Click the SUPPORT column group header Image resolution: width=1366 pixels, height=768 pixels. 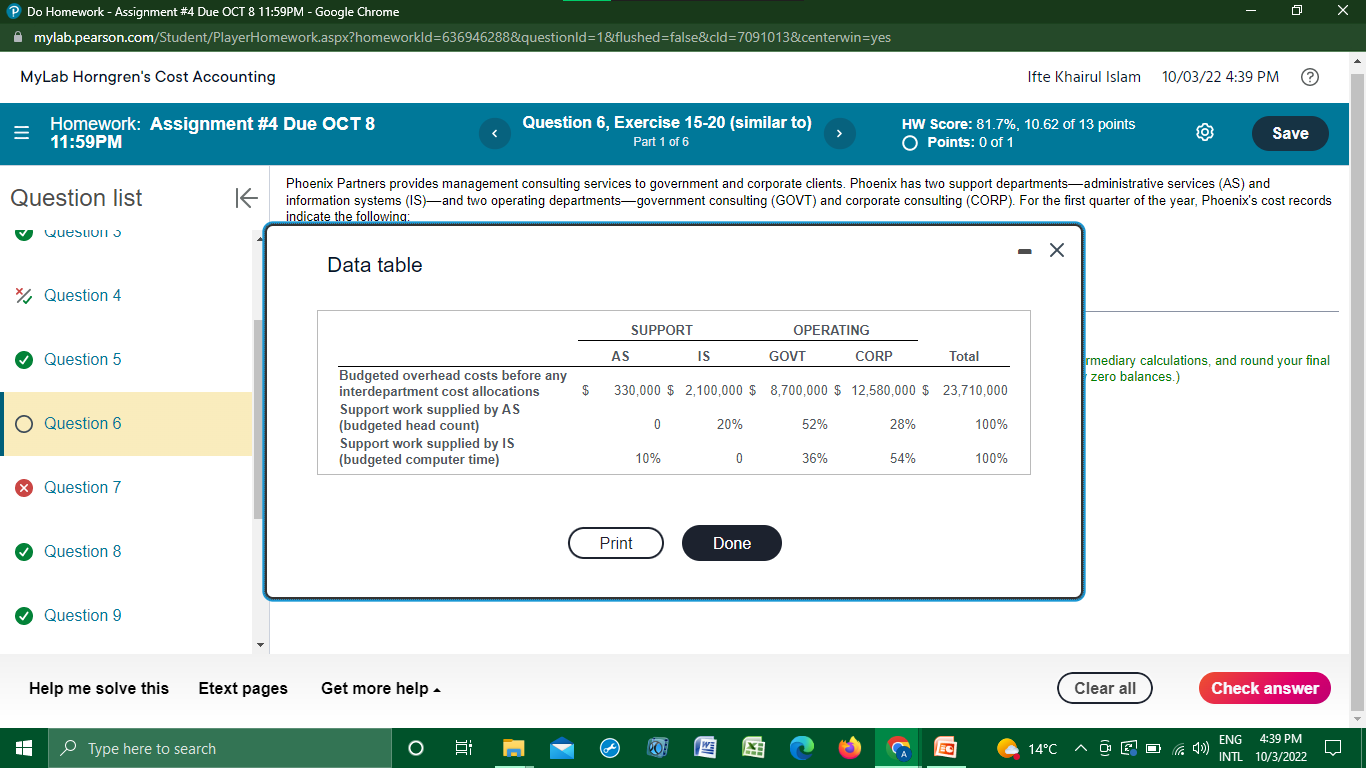(x=661, y=330)
